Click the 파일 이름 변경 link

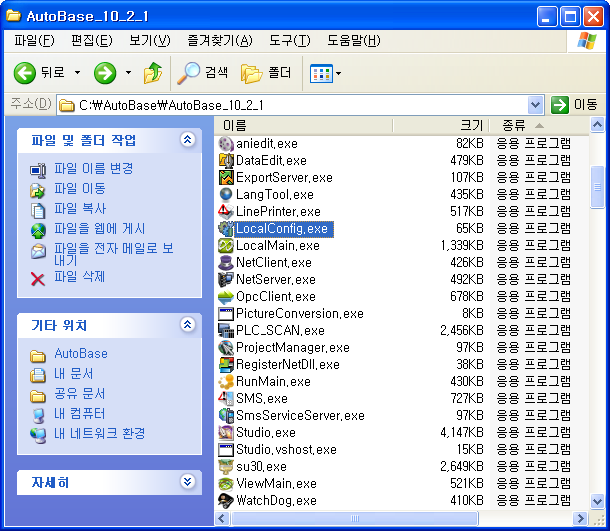93,168
